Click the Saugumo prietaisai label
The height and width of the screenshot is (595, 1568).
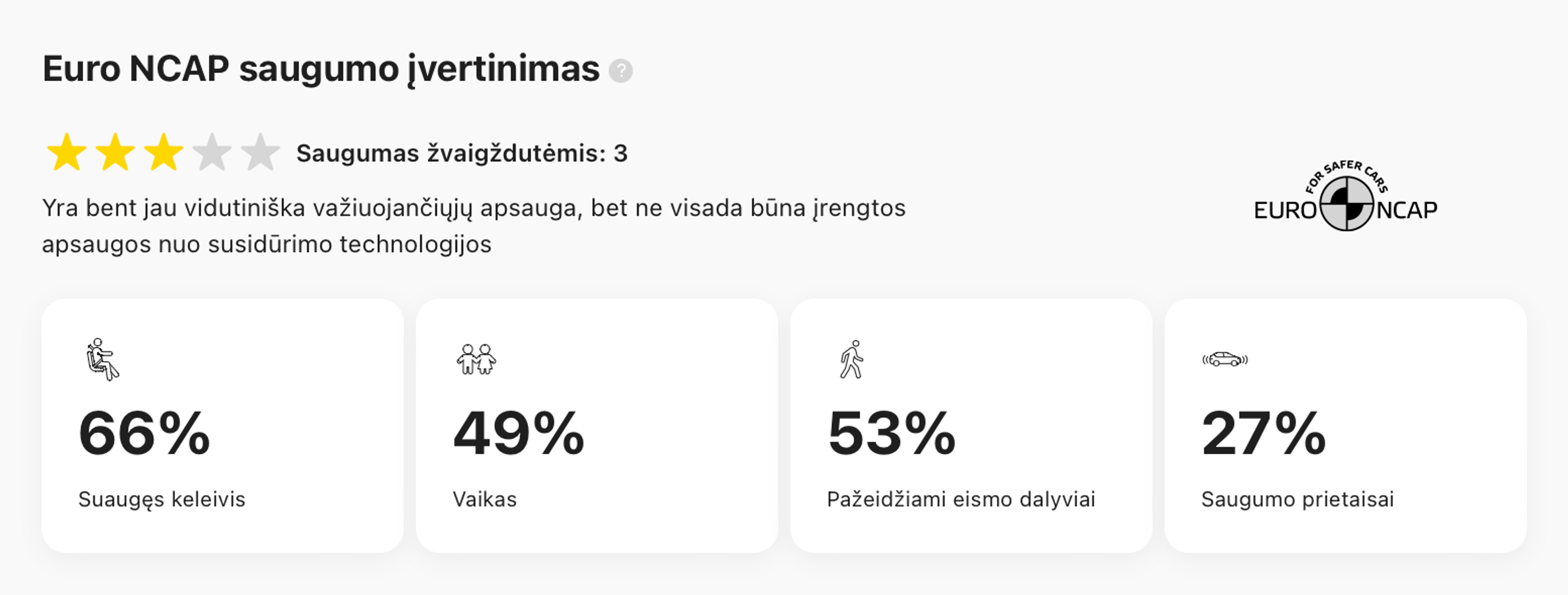point(1297,500)
